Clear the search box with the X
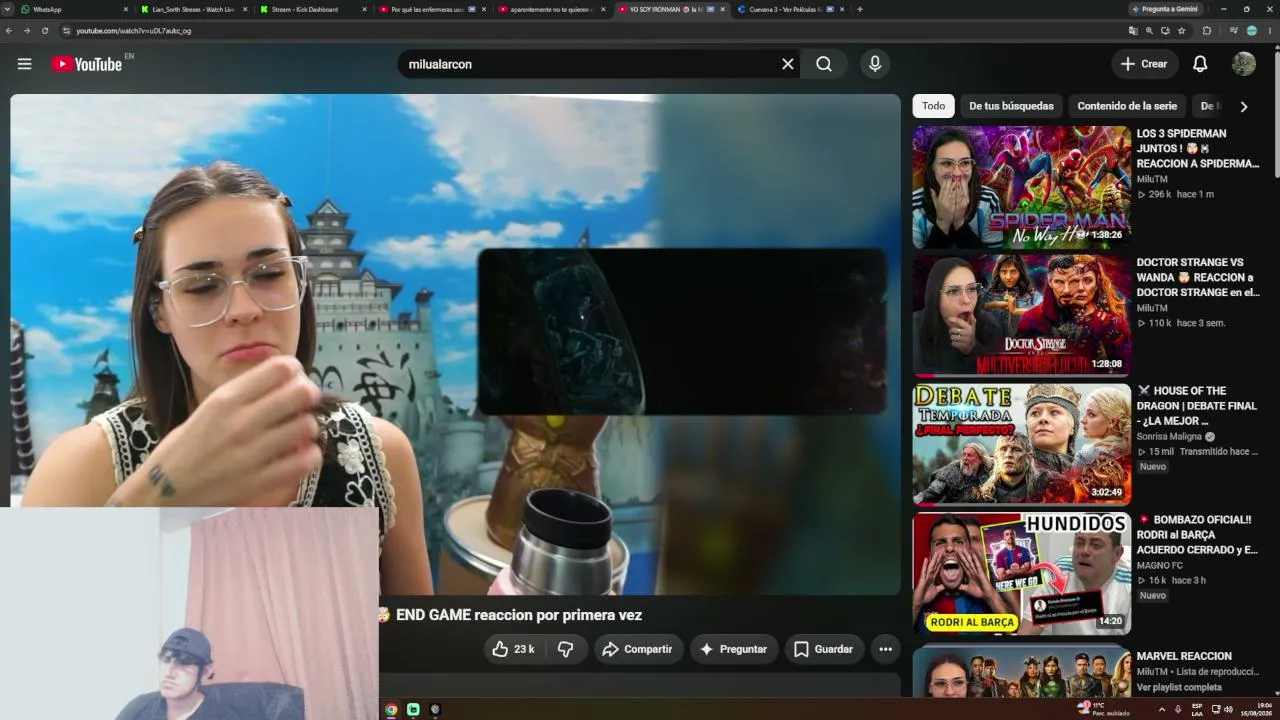Image resolution: width=1280 pixels, height=720 pixels. coord(788,64)
